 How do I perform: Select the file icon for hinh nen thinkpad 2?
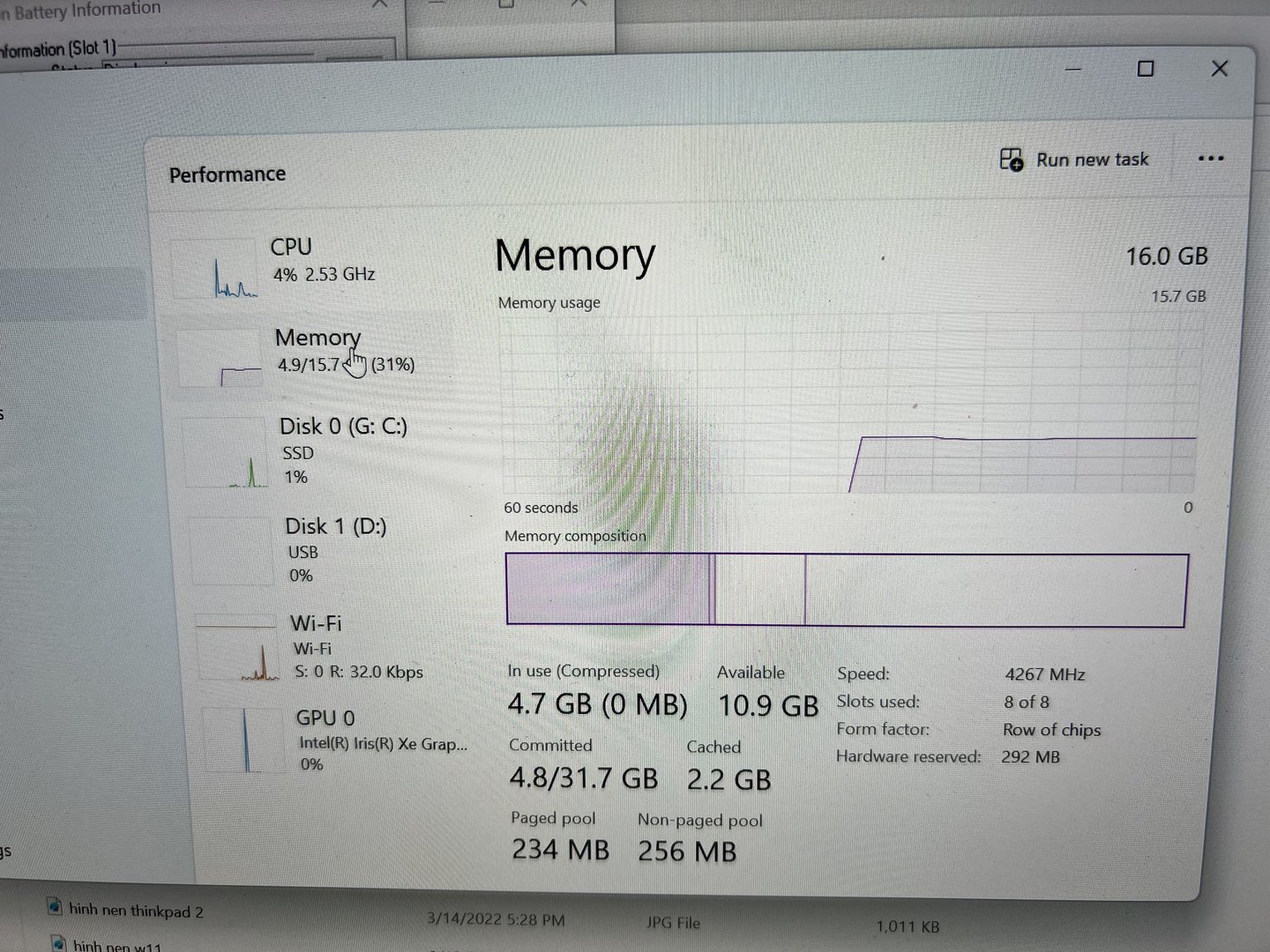55,907
